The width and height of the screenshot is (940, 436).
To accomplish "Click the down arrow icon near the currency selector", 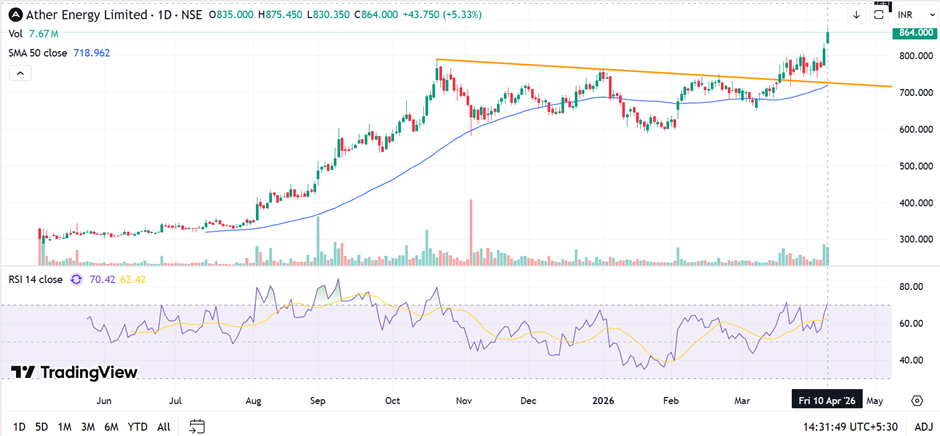I will pyautogui.click(x=857, y=15).
